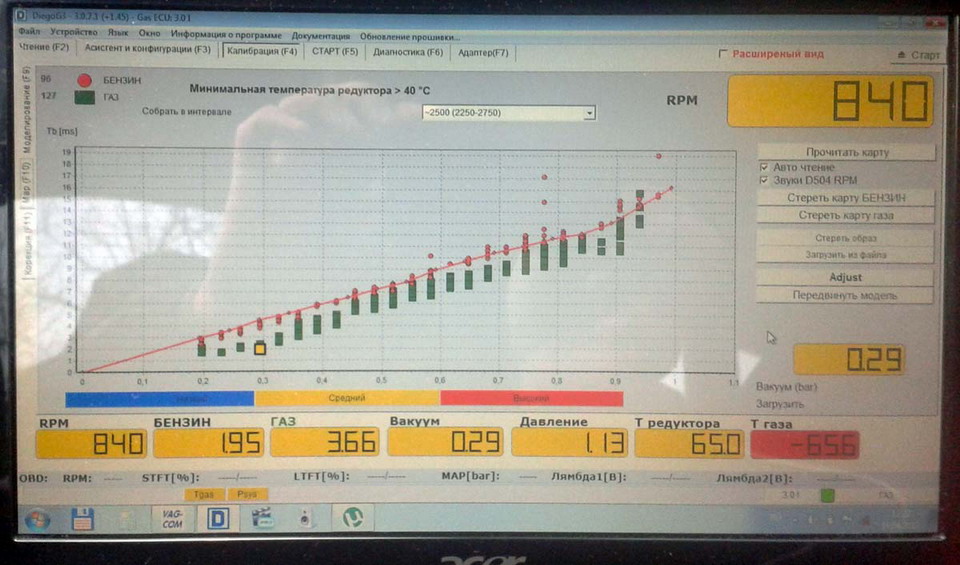
Task: Expand the Старт panel in the top right
Action: click(917, 55)
